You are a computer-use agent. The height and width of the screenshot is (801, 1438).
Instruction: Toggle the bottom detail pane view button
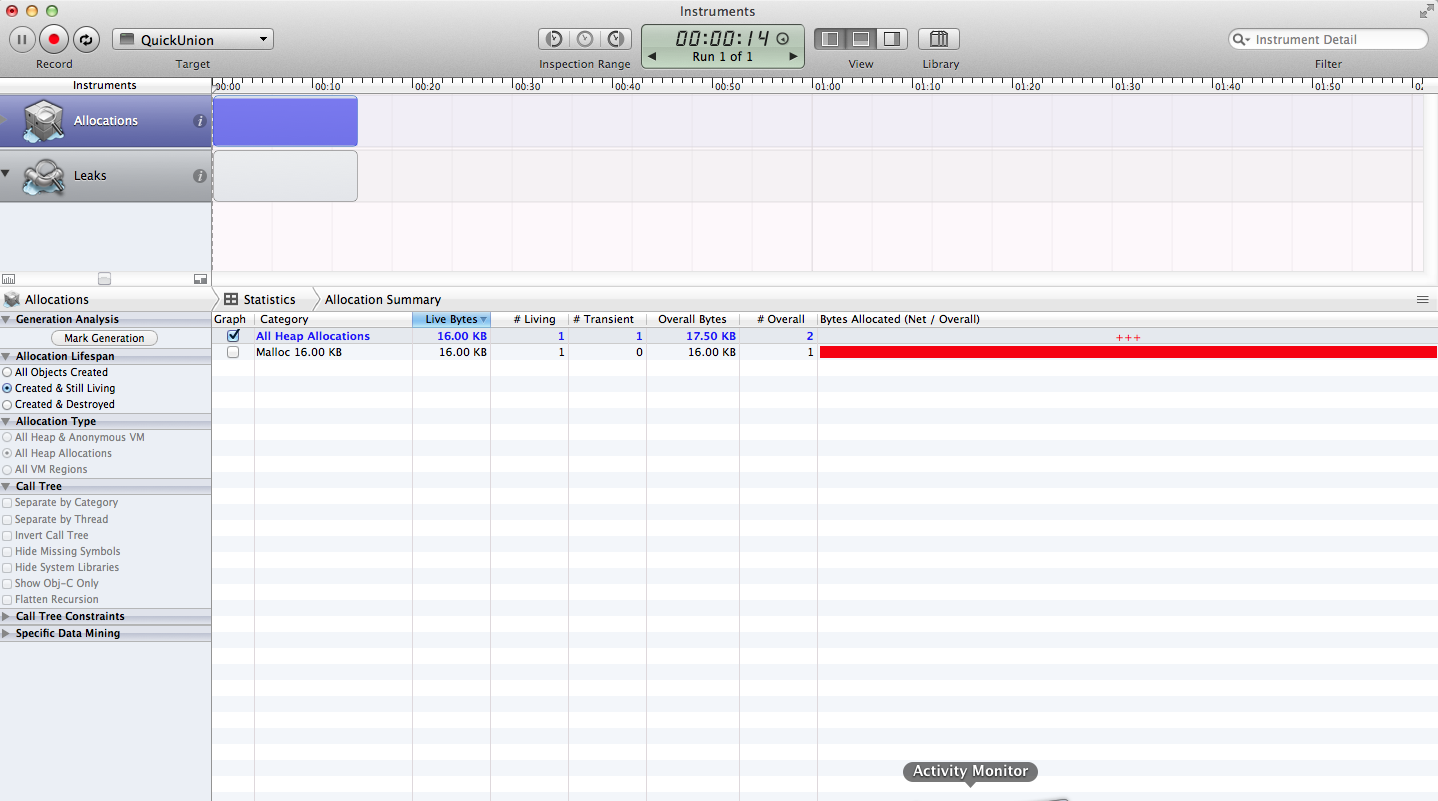click(860, 39)
